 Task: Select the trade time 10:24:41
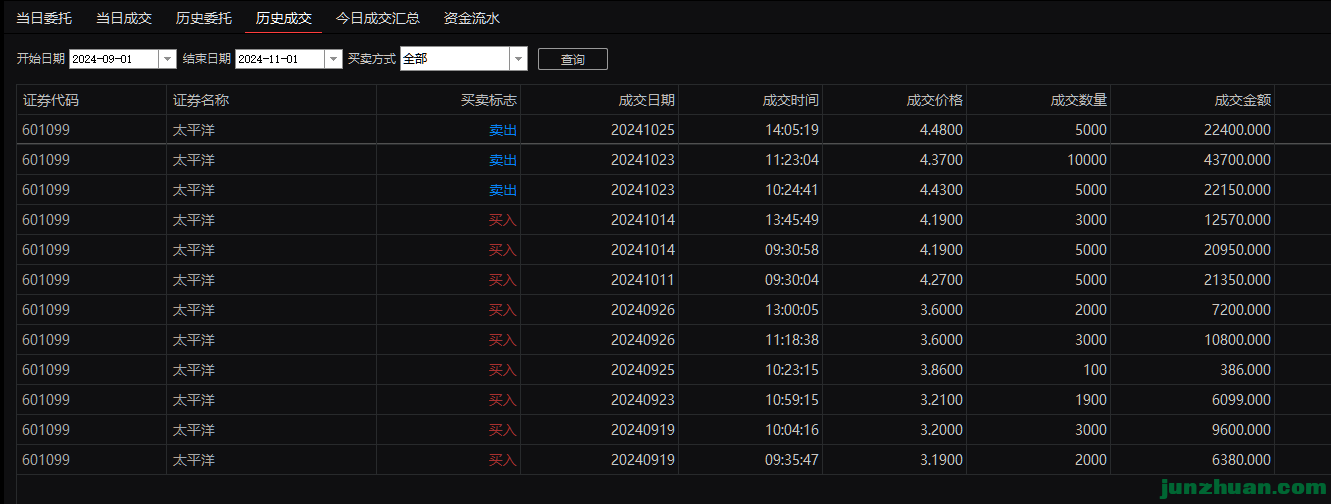(x=792, y=190)
